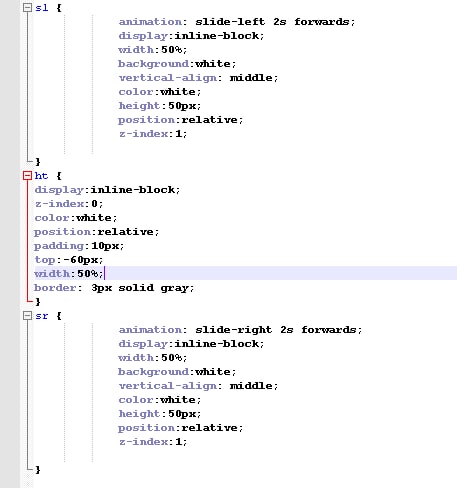Collapse the ht rule fold marker
Screen dimensions: 457x488
point(27,176)
